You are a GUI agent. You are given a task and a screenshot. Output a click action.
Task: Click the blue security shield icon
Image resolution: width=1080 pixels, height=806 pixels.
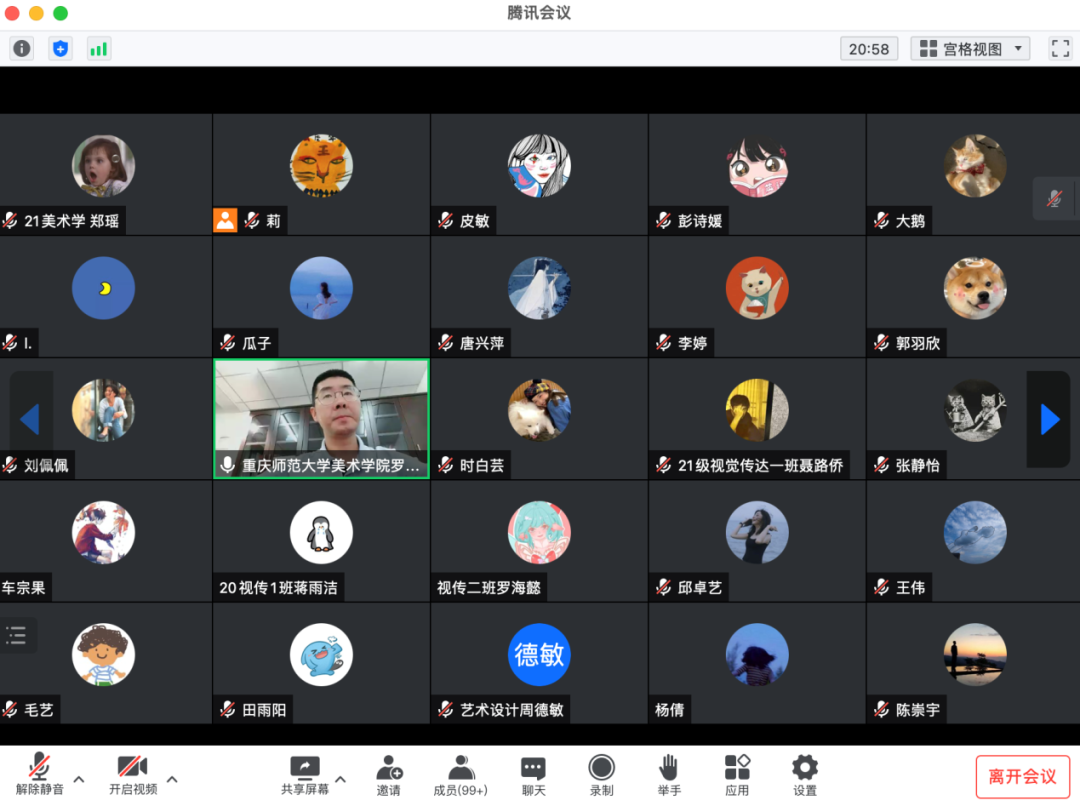[61, 48]
